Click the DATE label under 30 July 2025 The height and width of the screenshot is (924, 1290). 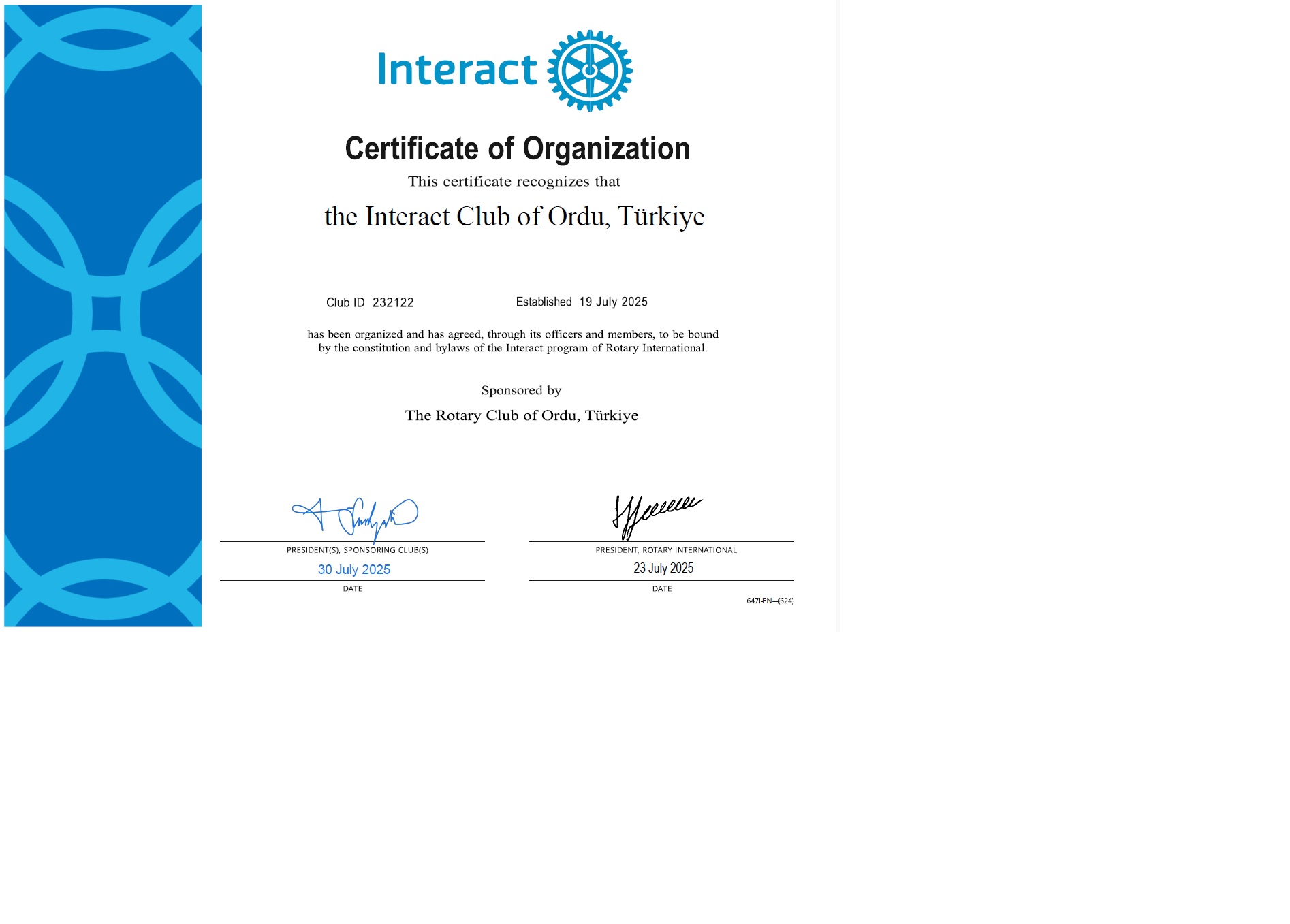coord(353,589)
